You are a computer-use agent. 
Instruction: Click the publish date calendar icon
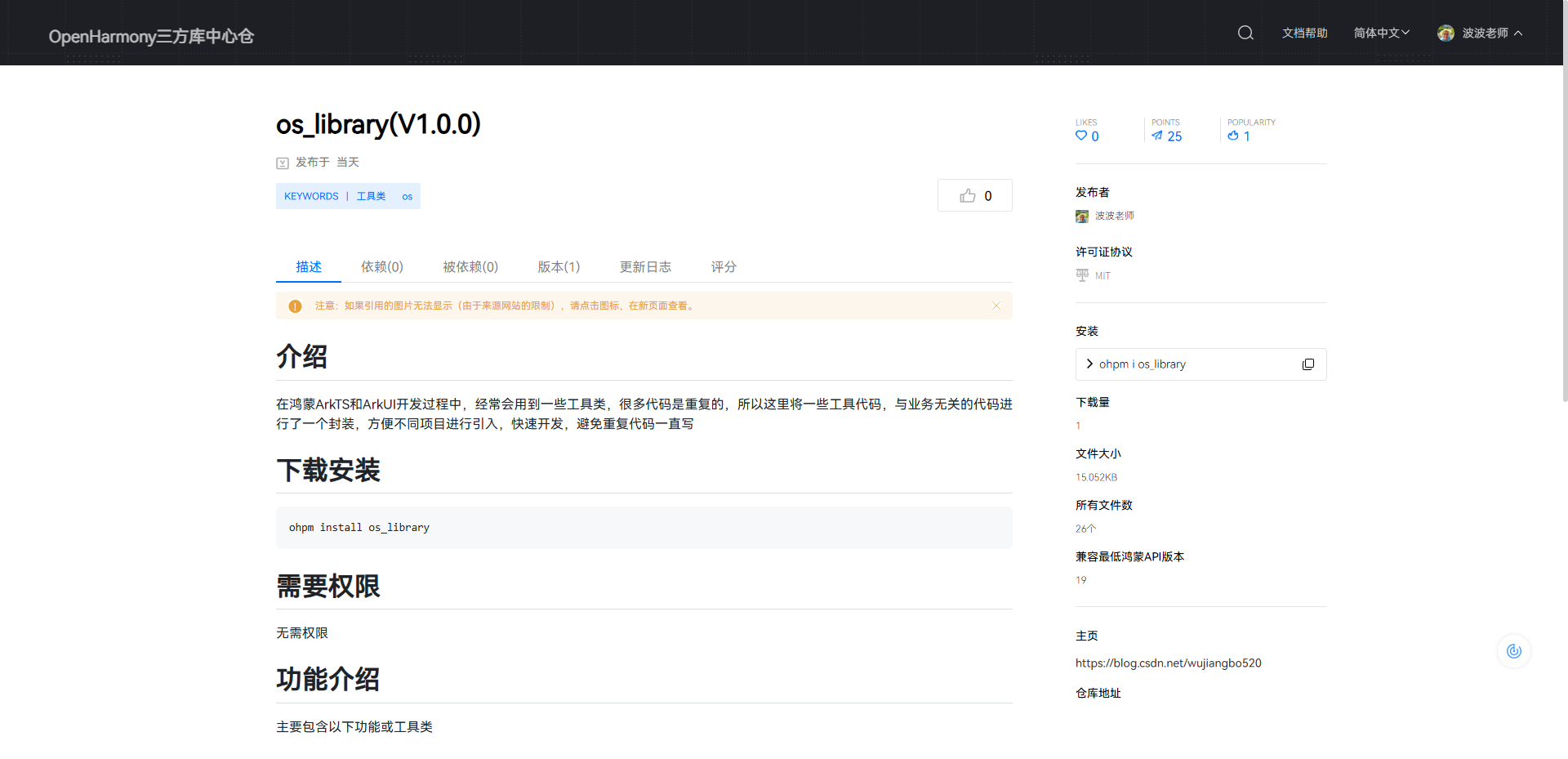[283, 163]
